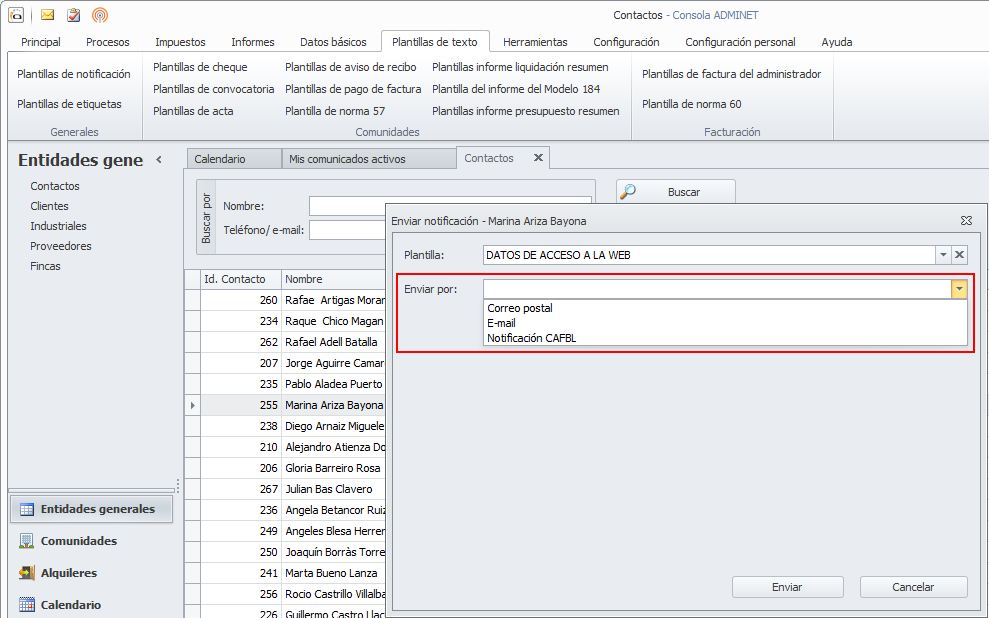Open the Datos básicos ribbon tab
This screenshot has width=989, height=618.
pos(333,42)
